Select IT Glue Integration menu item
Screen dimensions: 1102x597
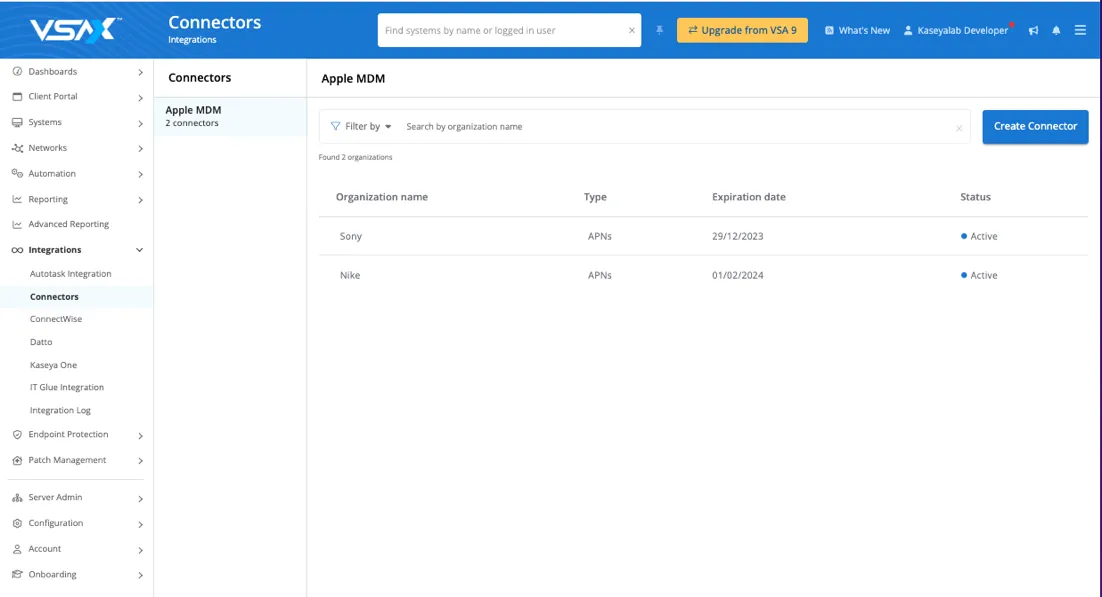[66, 387]
